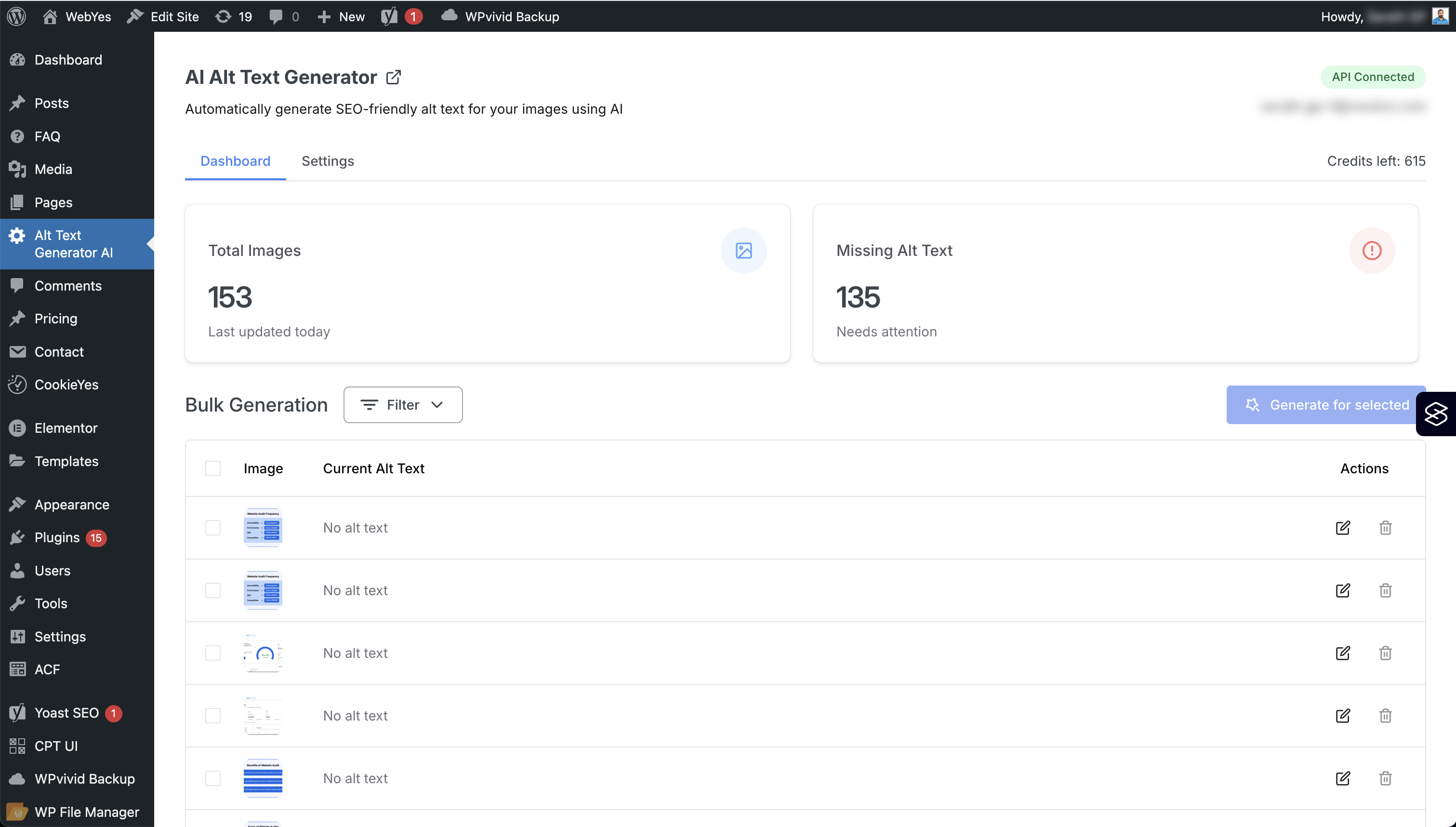Click the Credits left: 615 text
Screen dimensions: 1456x827
pos(1376,161)
